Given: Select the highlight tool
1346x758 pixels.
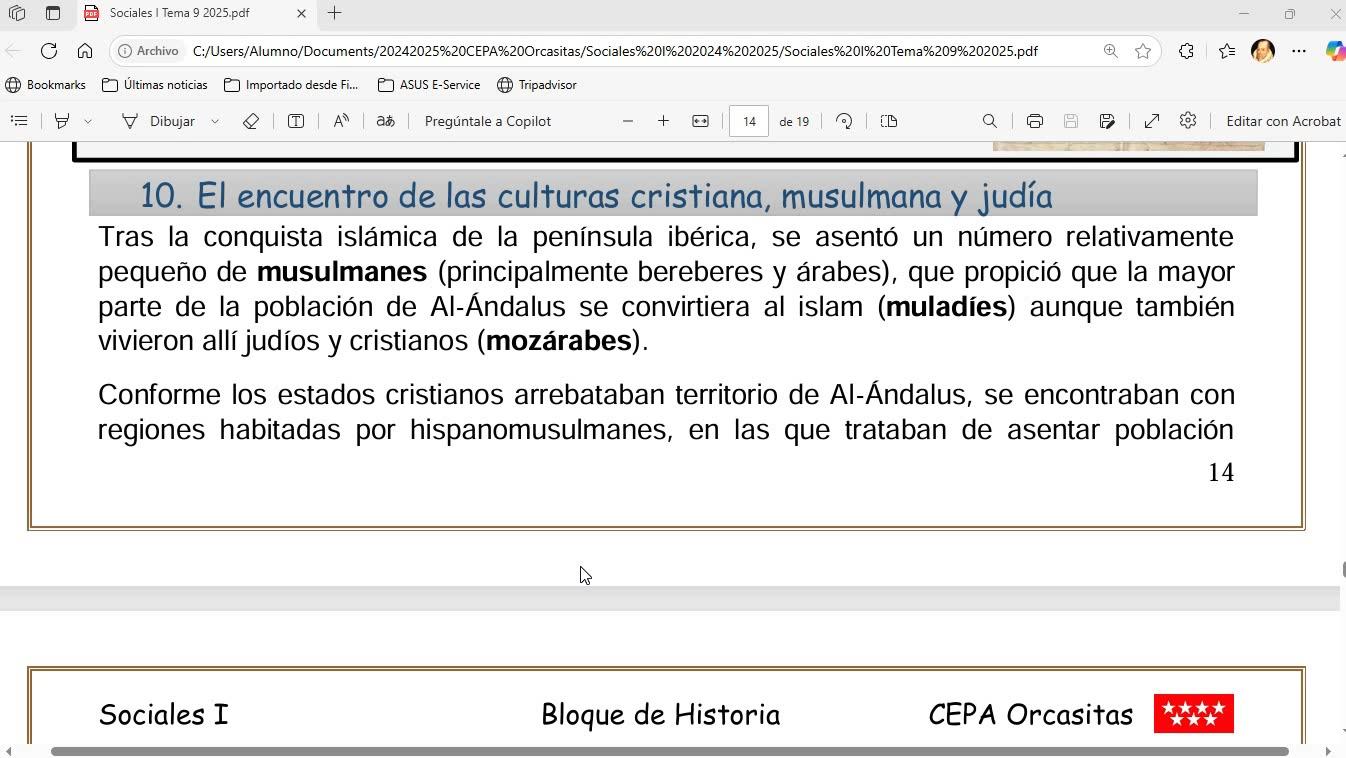Looking at the screenshot, I should (x=62, y=121).
